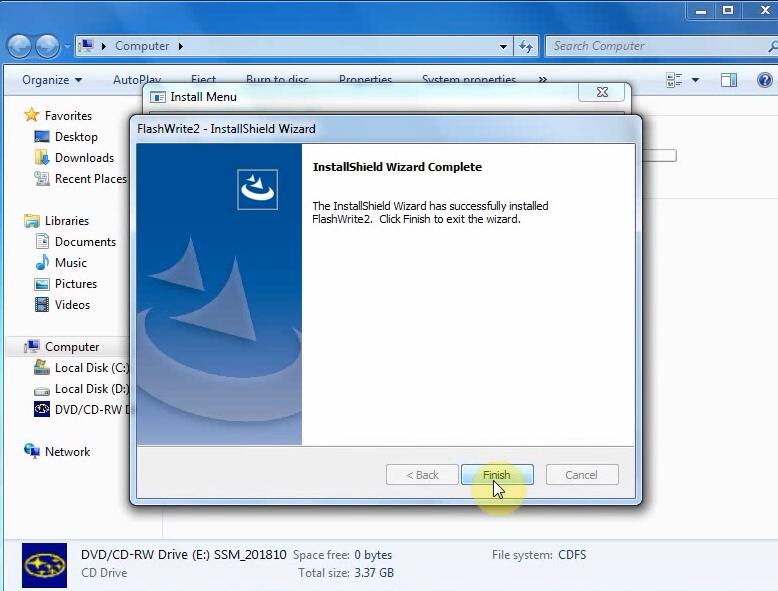Click Eject in the Explorer toolbar
778x591 pixels.
click(x=203, y=79)
